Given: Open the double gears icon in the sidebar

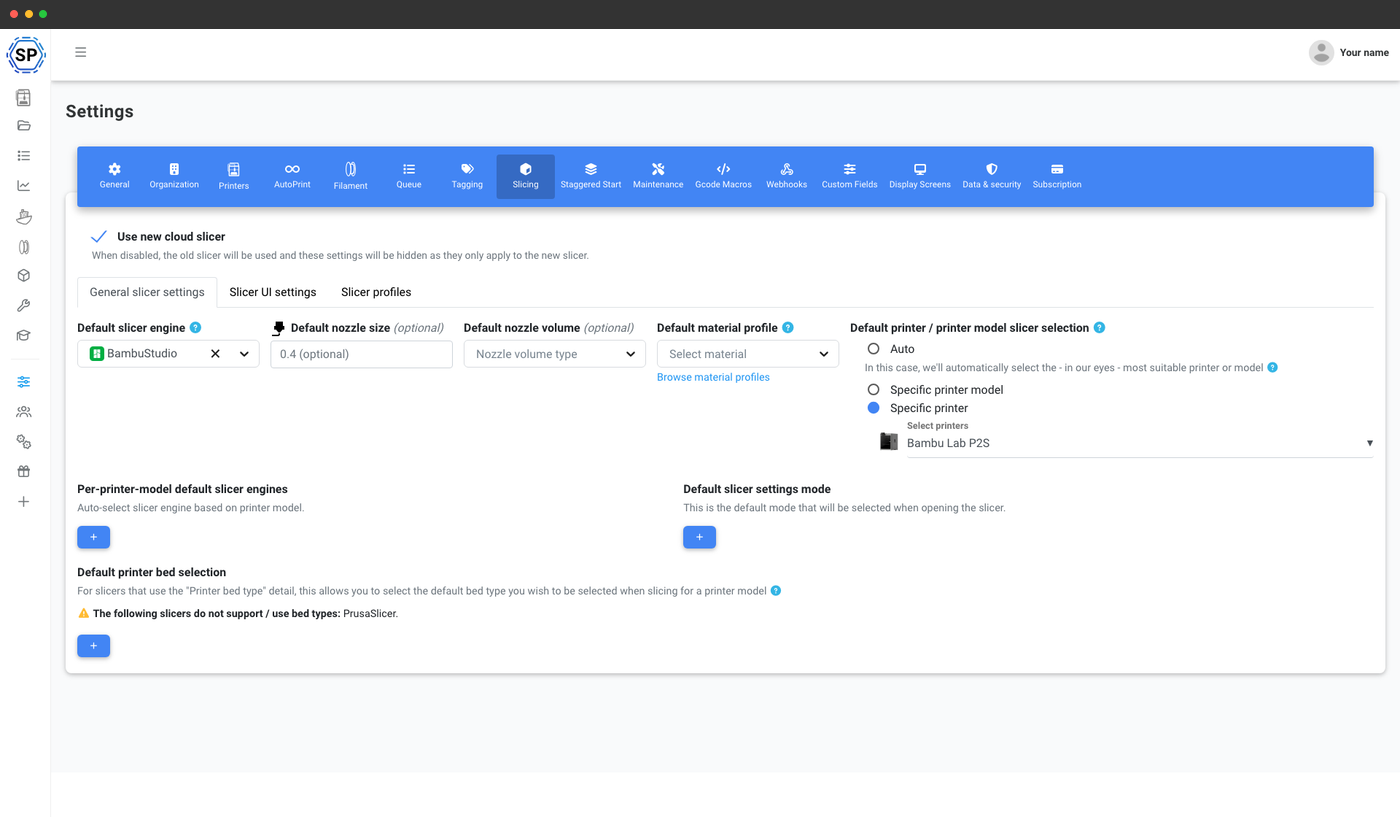Looking at the screenshot, I should click(23, 442).
